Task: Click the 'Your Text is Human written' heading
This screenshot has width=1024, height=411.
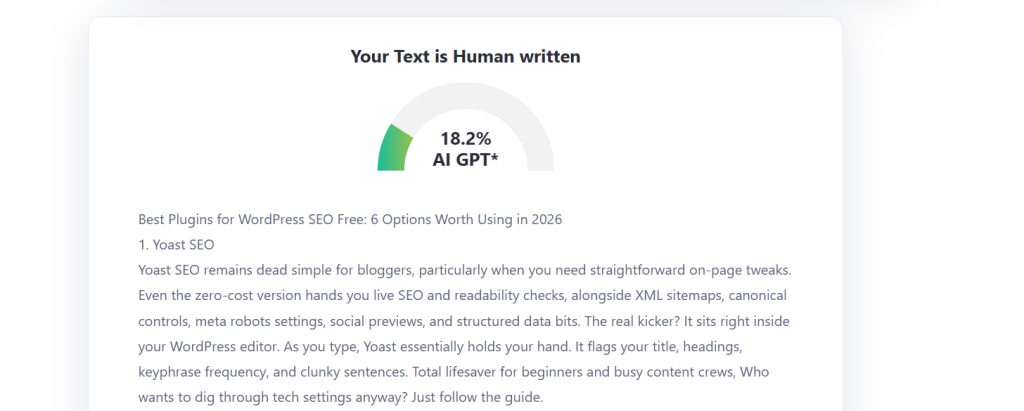Action: click(465, 57)
